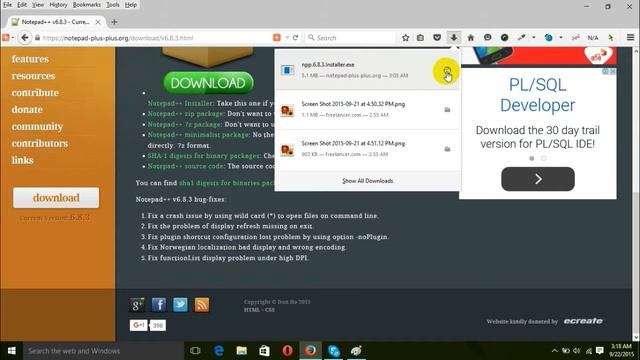Viewport: 640px width, 360px height.
Task: Click the Twitter social icon
Action: point(180,304)
